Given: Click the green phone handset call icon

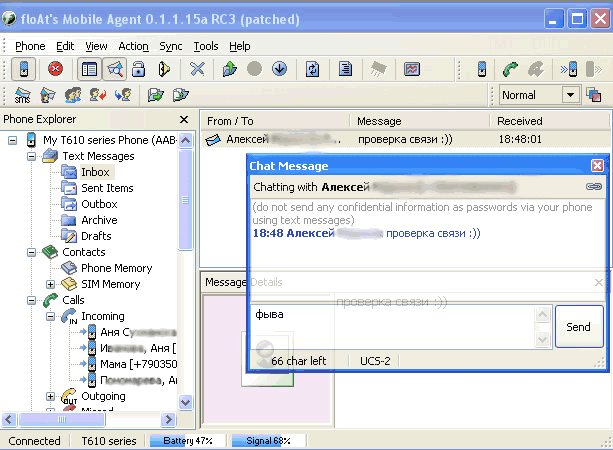Looking at the screenshot, I should coord(510,69).
